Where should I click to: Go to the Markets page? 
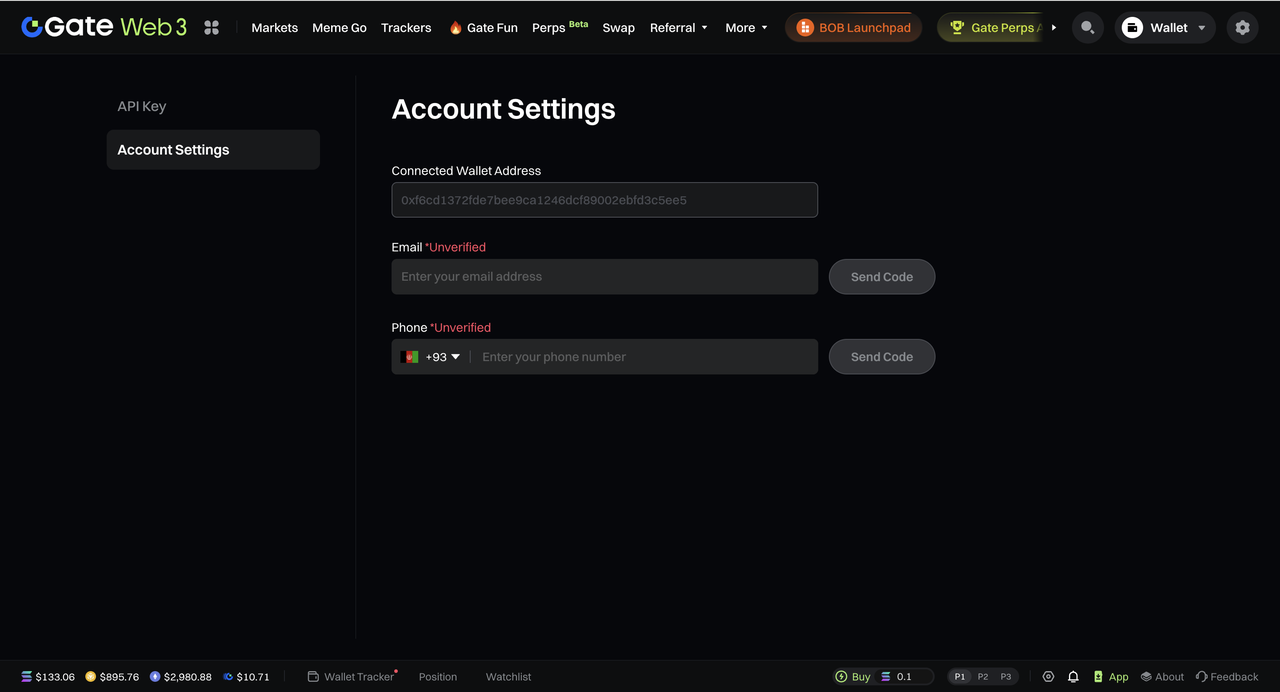click(274, 28)
